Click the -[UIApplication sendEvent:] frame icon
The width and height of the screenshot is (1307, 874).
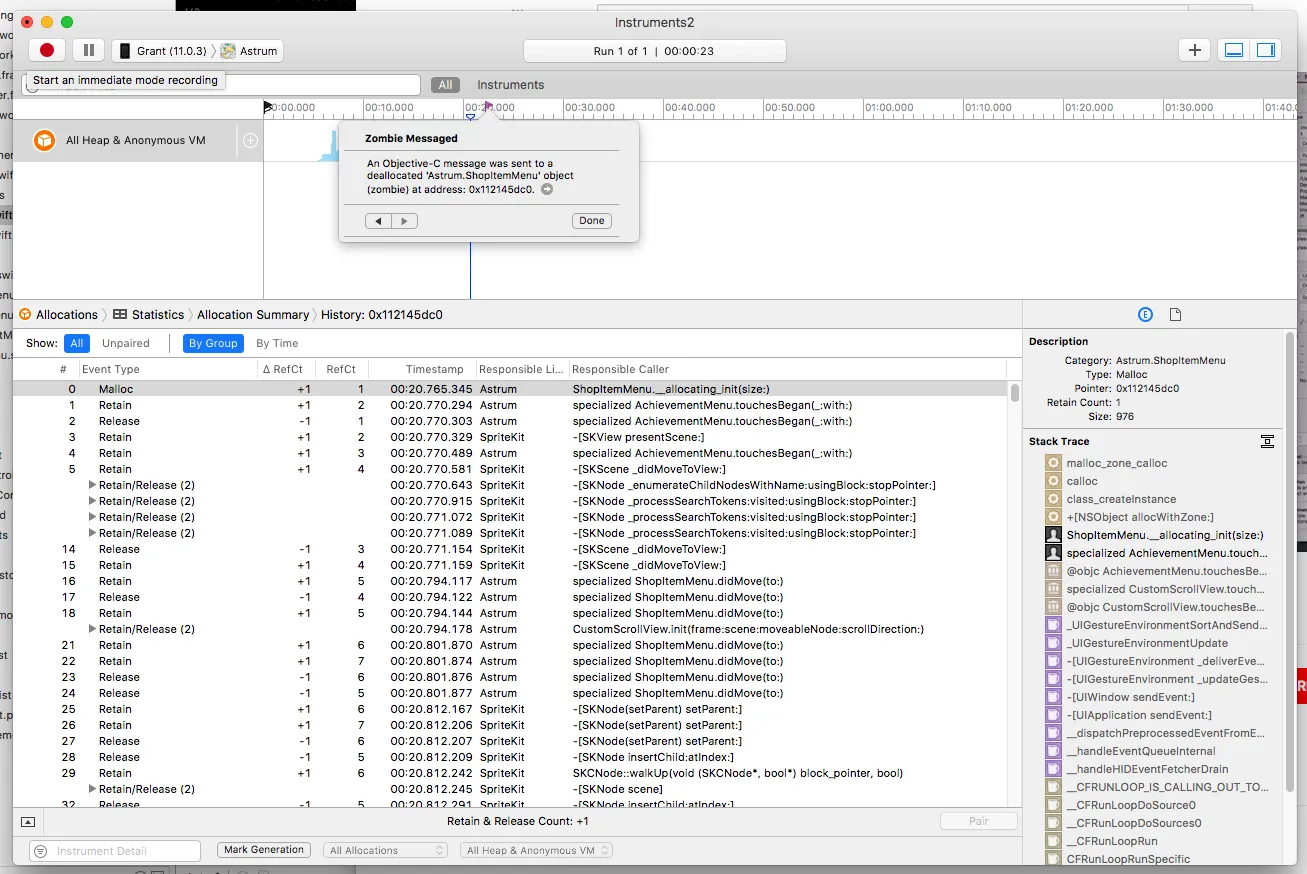[x=1052, y=715]
